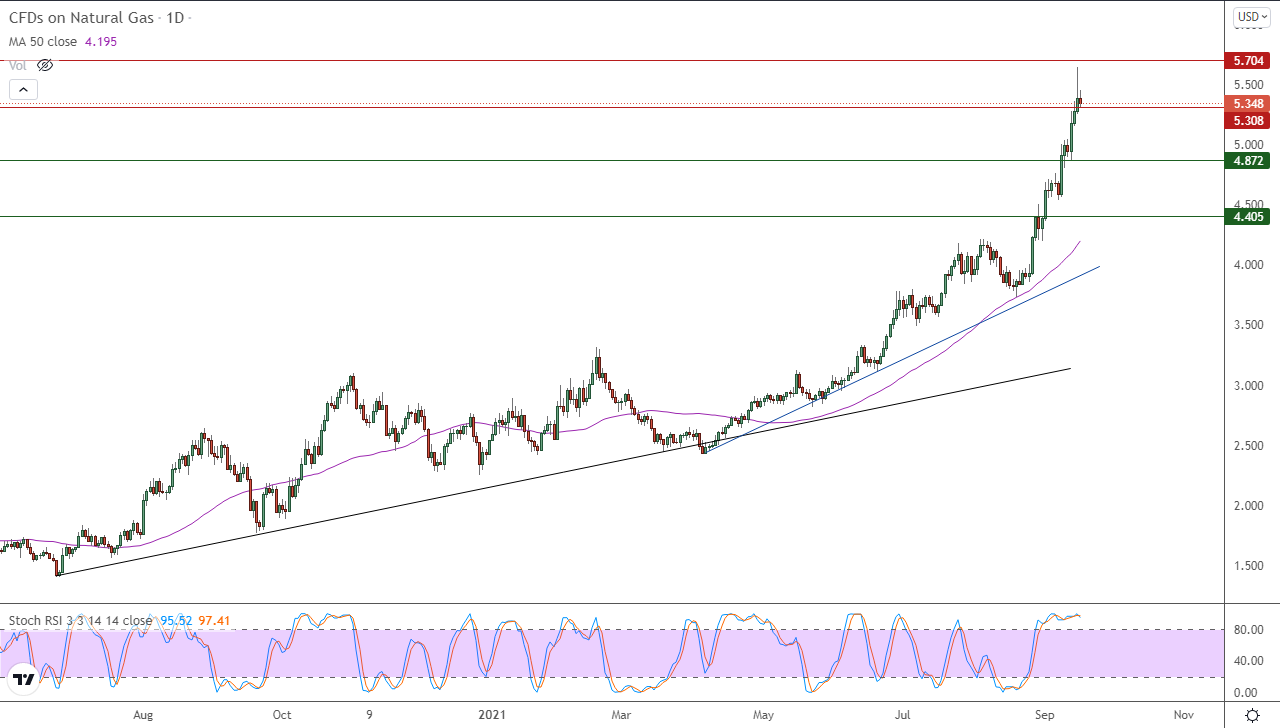
Task: Select the red horizontal resistance line at 5.704
Action: [612, 60]
